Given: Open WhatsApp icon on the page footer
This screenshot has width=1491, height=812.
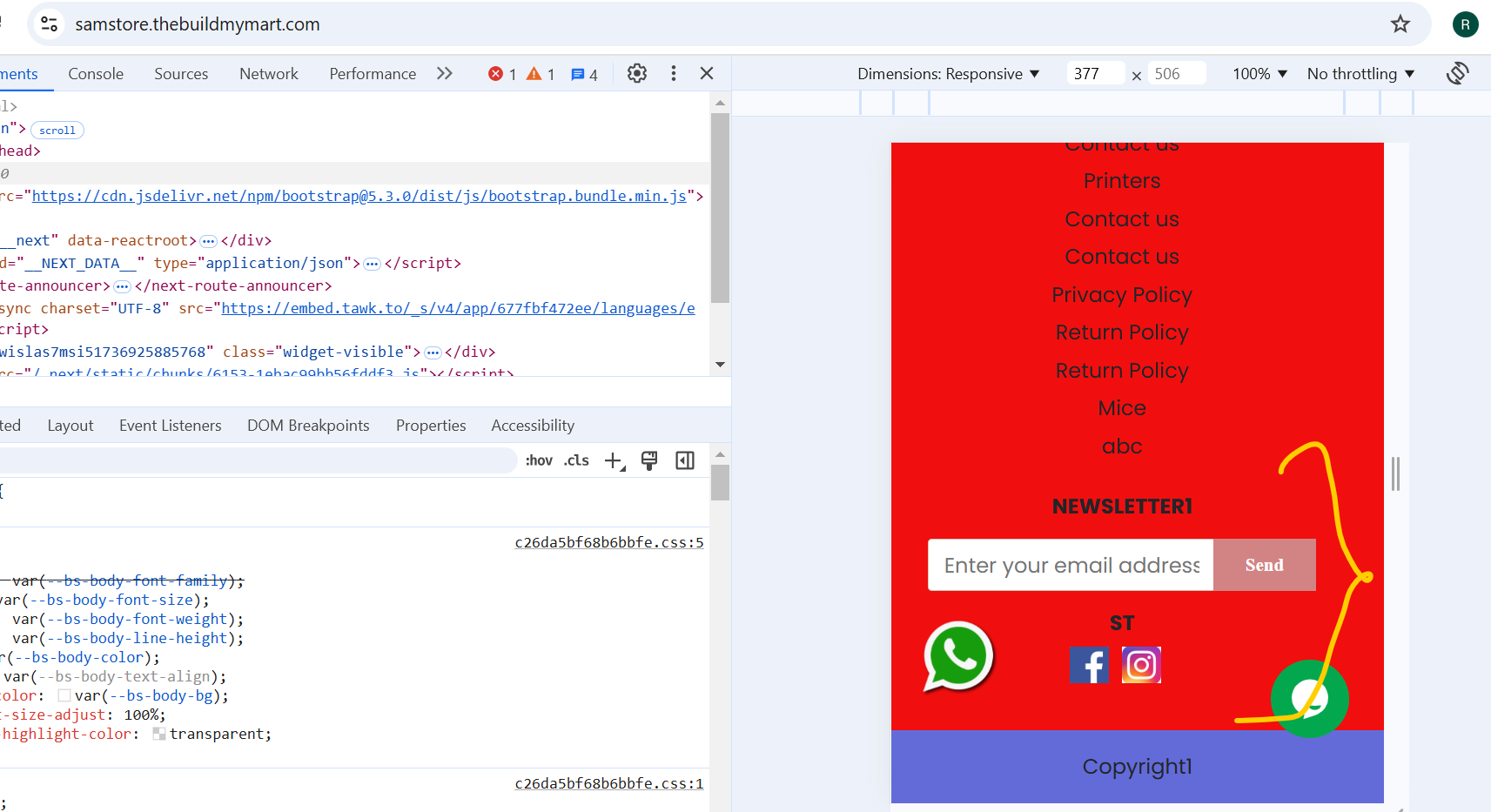Looking at the screenshot, I should pyautogui.click(x=958, y=657).
